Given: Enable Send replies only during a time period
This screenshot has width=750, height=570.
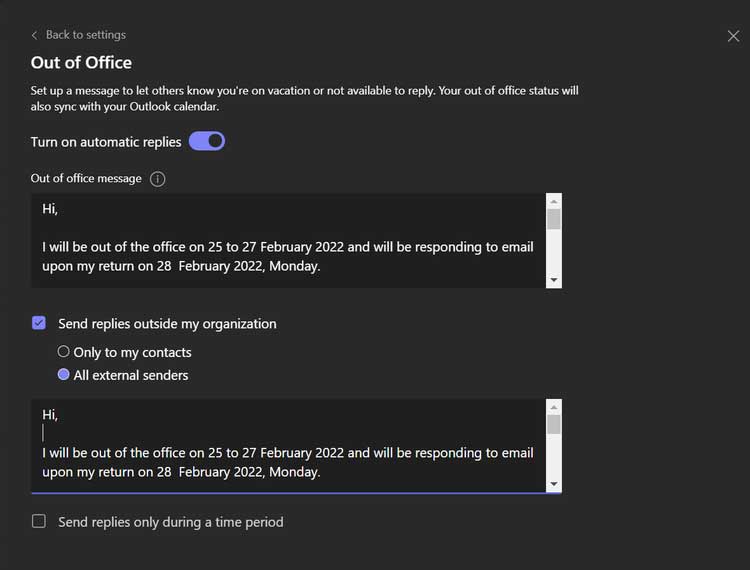Looking at the screenshot, I should 39,521.
